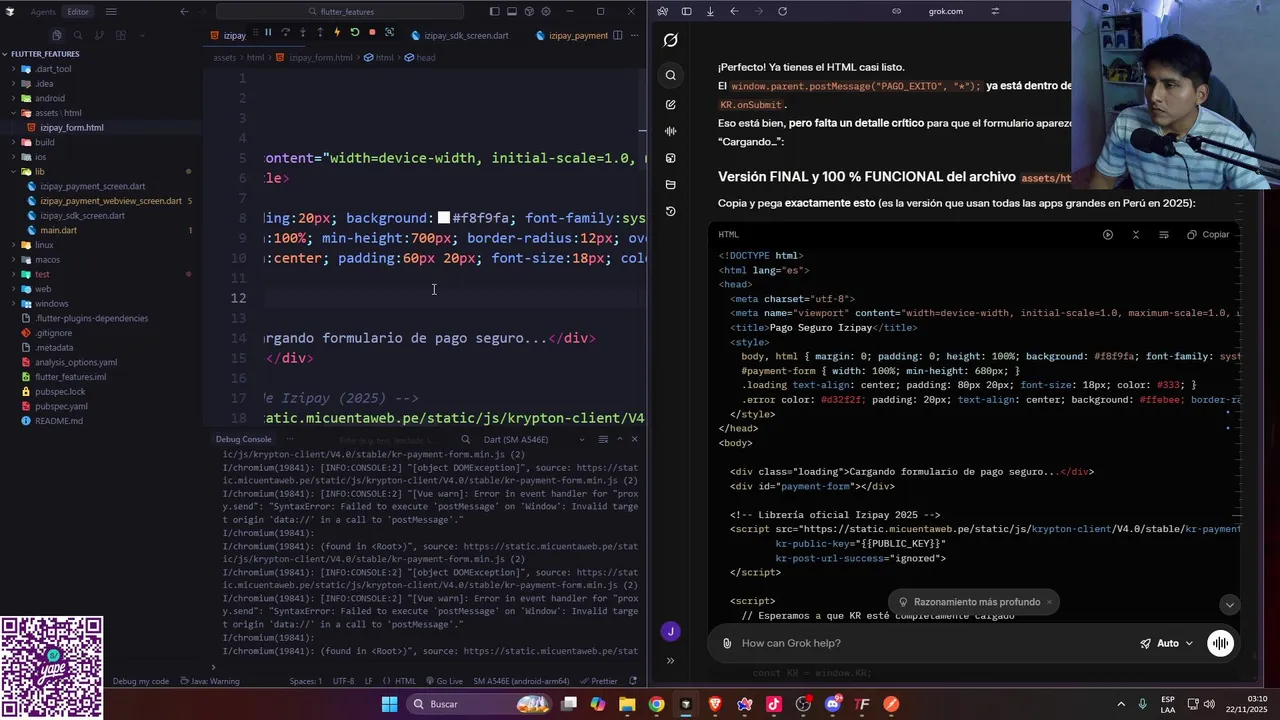Viewport: 1280px width, 720px height.
Task: Open Extensions icon in sidebar
Action: (121, 35)
